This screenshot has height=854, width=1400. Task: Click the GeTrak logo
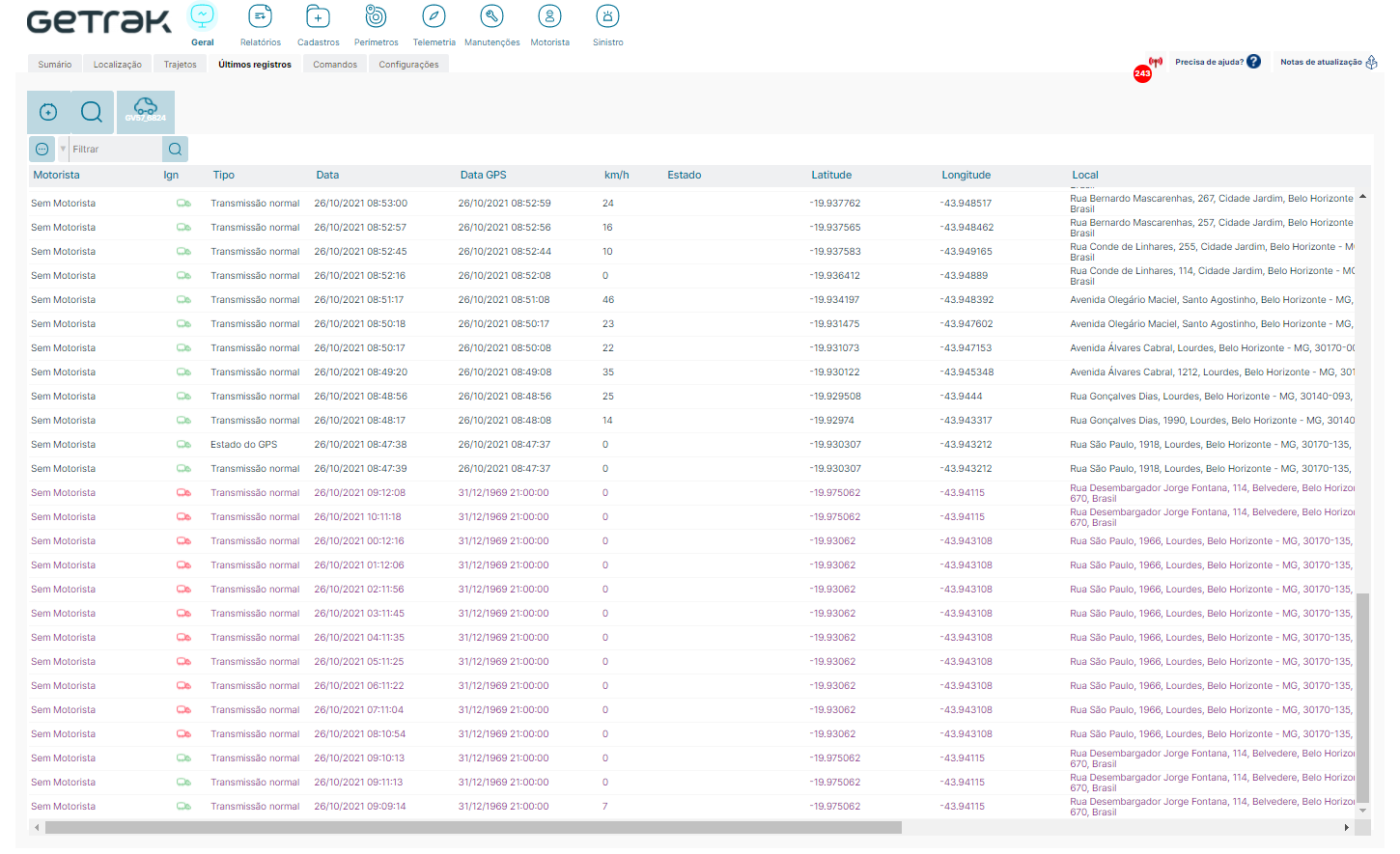pos(98,21)
